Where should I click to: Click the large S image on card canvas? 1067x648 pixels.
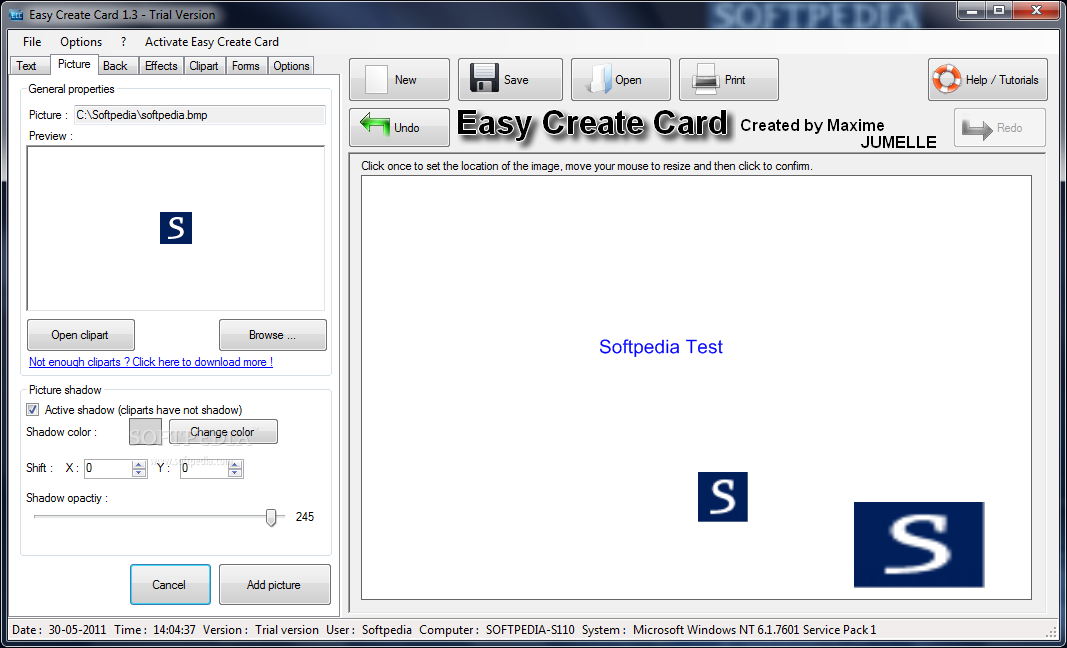(x=919, y=545)
